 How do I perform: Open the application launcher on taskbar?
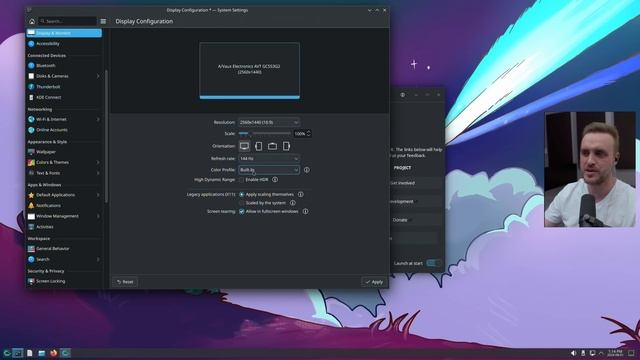7,353
